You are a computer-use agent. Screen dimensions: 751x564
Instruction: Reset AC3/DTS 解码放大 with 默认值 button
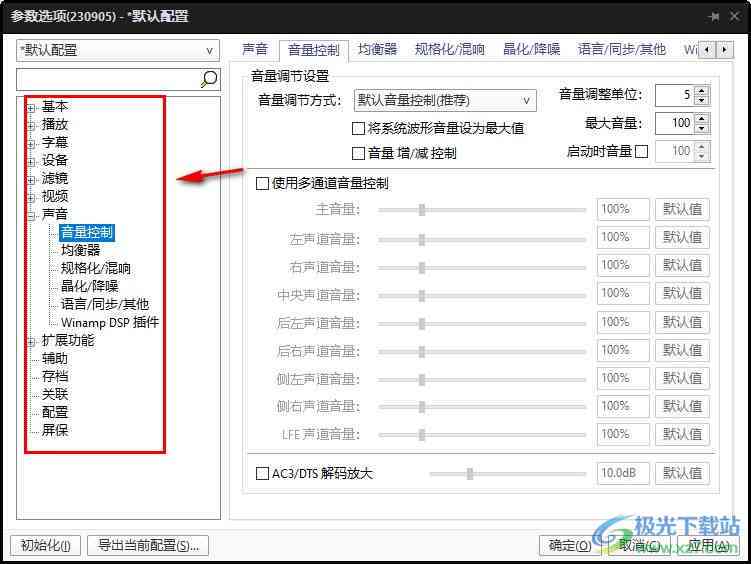point(682,474)
